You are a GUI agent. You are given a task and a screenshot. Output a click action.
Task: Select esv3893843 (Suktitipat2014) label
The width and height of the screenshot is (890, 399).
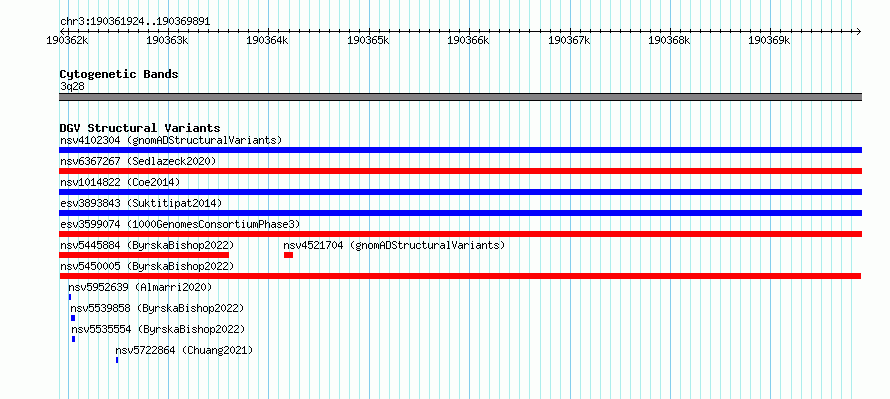pos(141,203)
